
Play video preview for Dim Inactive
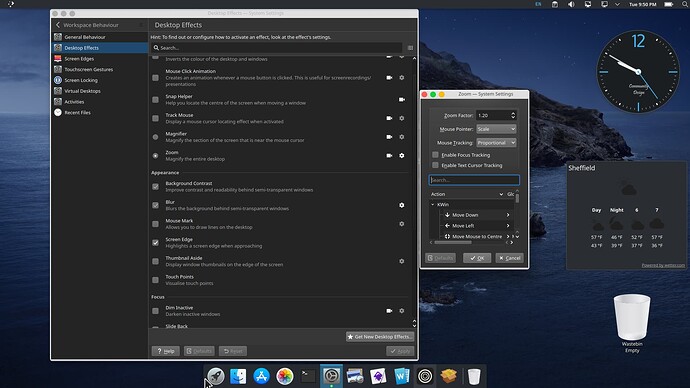click(389, 311)
